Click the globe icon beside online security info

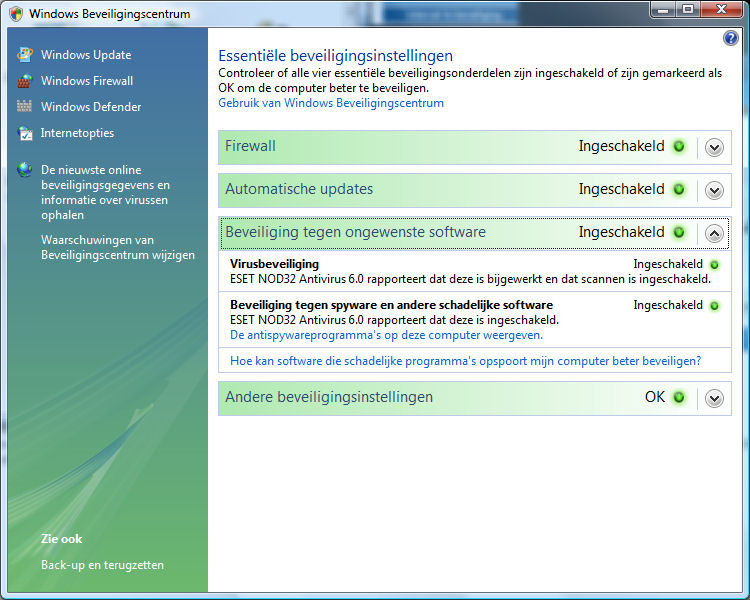point(24,169)
